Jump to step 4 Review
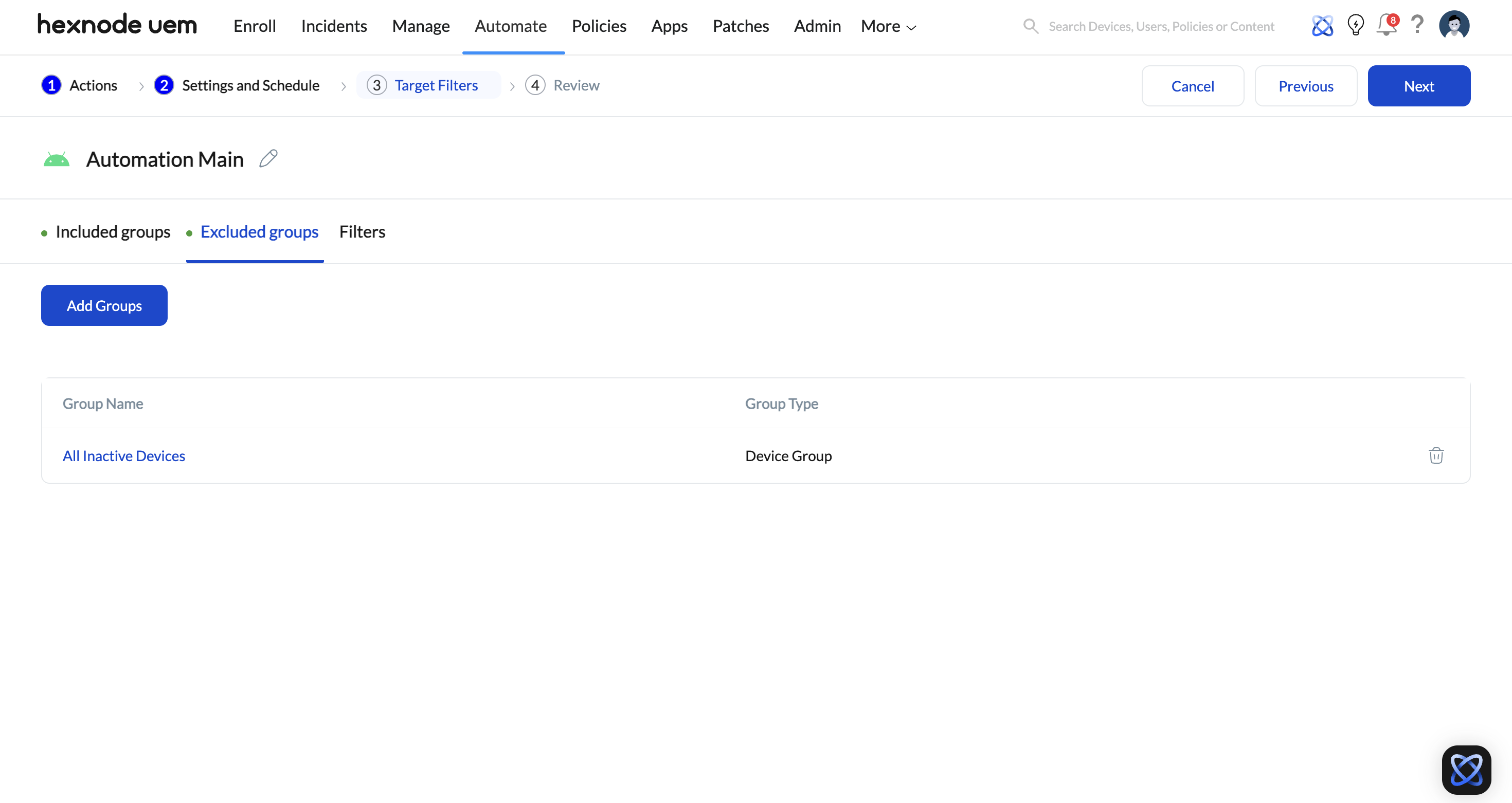This screenshot has height=803, width=1512. [562, 86]
